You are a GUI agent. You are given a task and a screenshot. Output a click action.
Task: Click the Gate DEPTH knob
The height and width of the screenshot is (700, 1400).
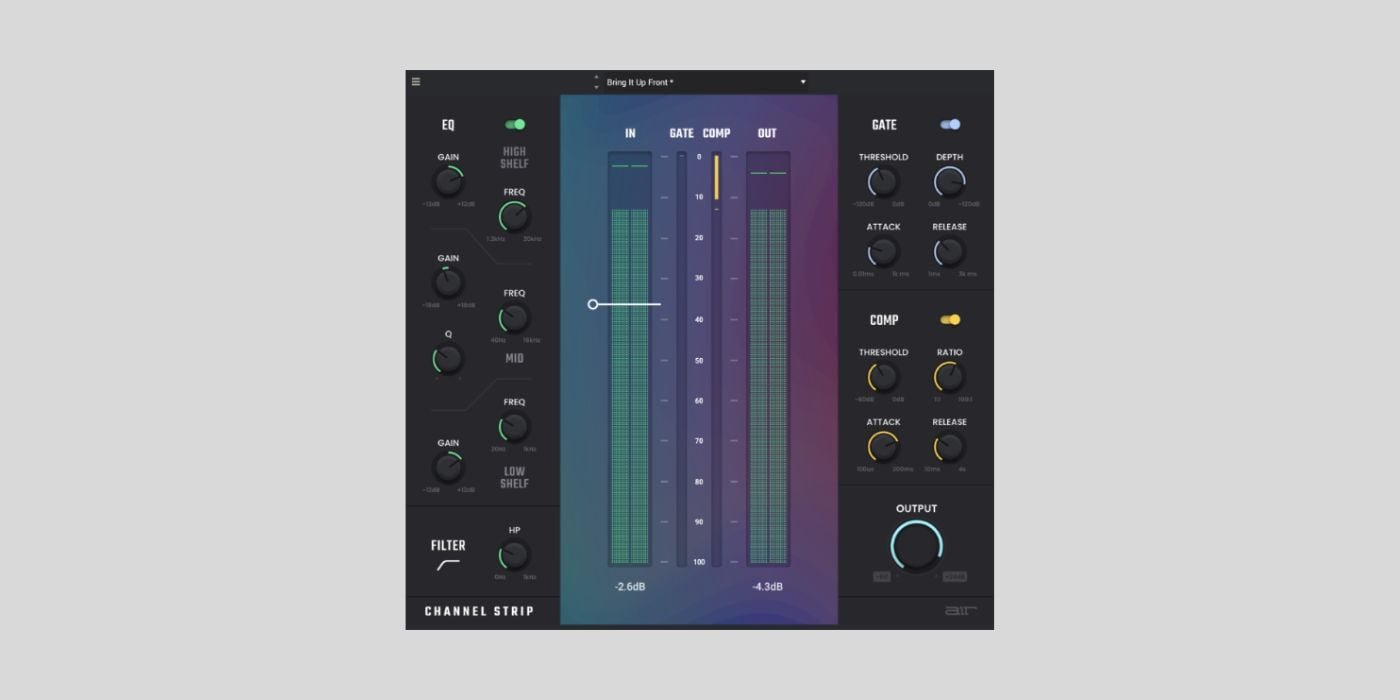pos(949,183)
